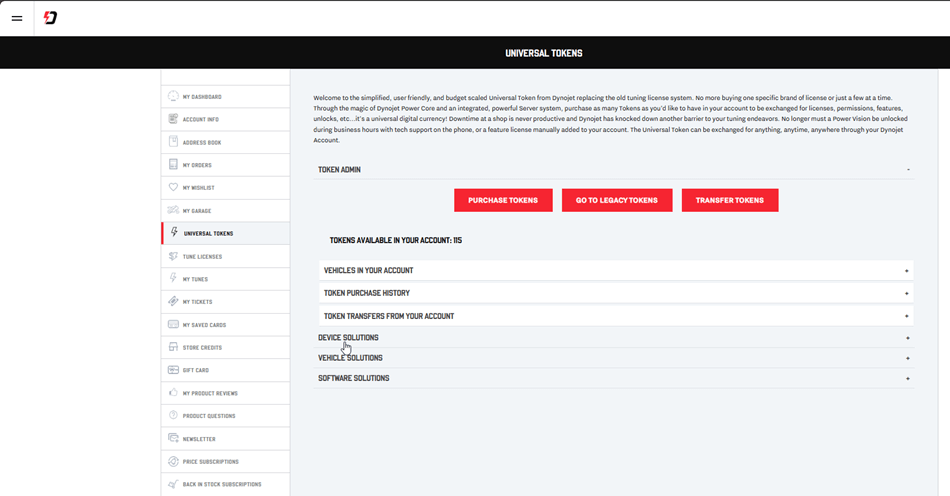
Task: Click the Tune Licenses sidebar icon
Action: (x=173, y=256)
